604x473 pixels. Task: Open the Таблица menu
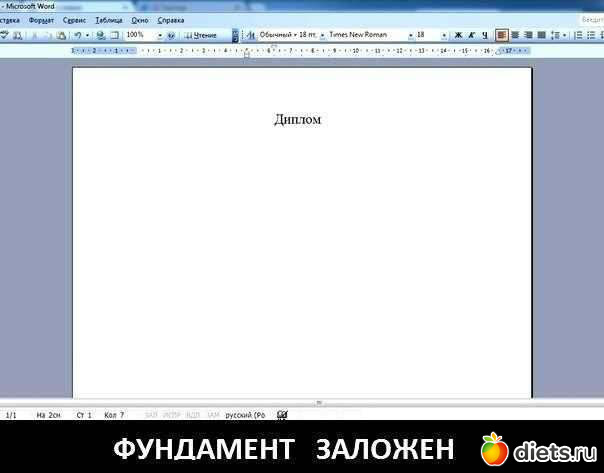[x=109, y=20]
